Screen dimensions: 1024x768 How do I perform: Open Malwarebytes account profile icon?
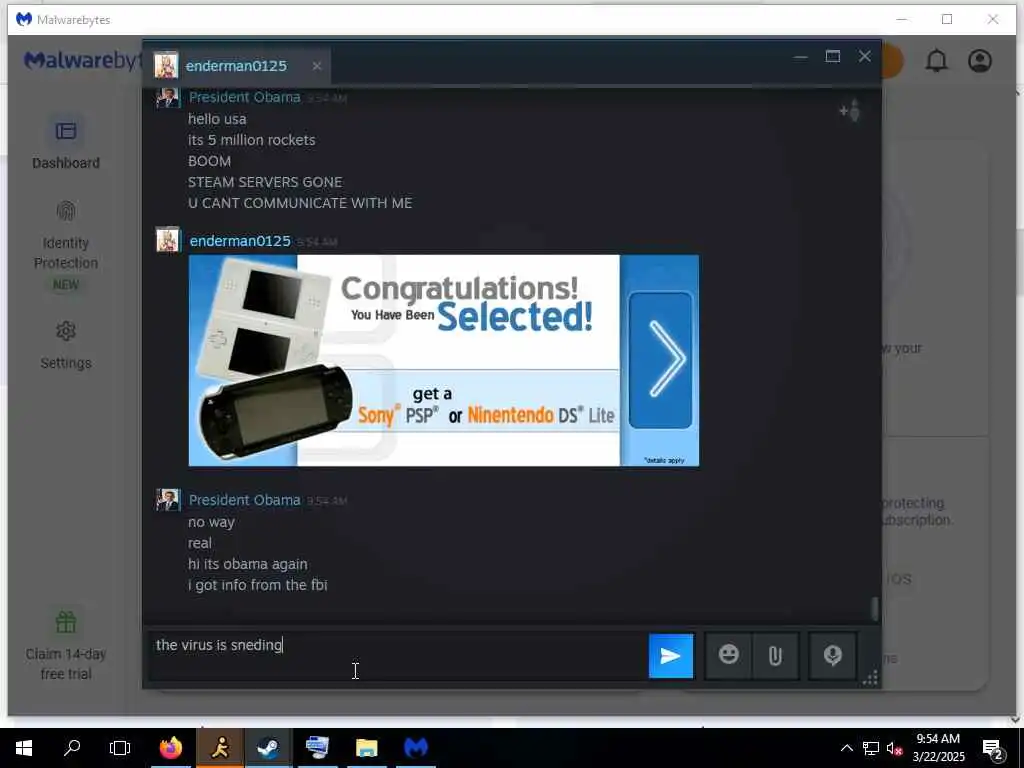pos(980,61)
